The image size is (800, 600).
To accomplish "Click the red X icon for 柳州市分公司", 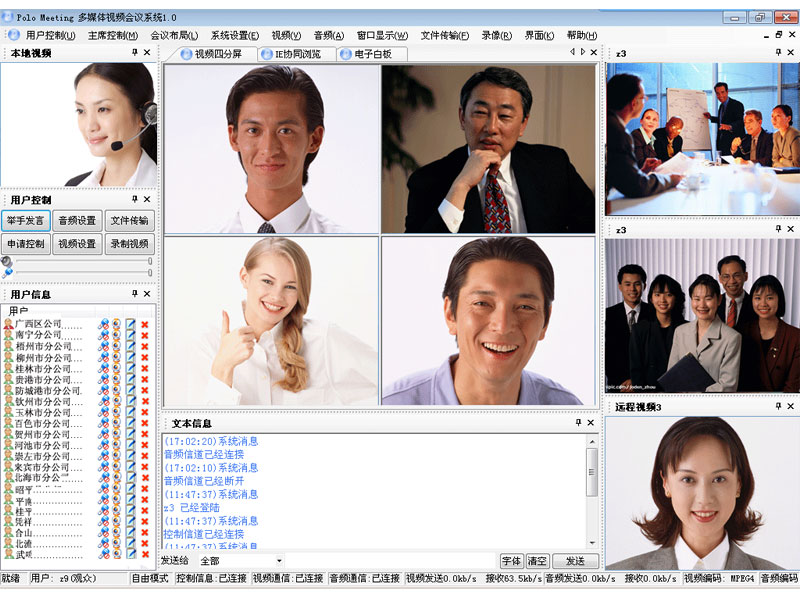I will [144, 358].
